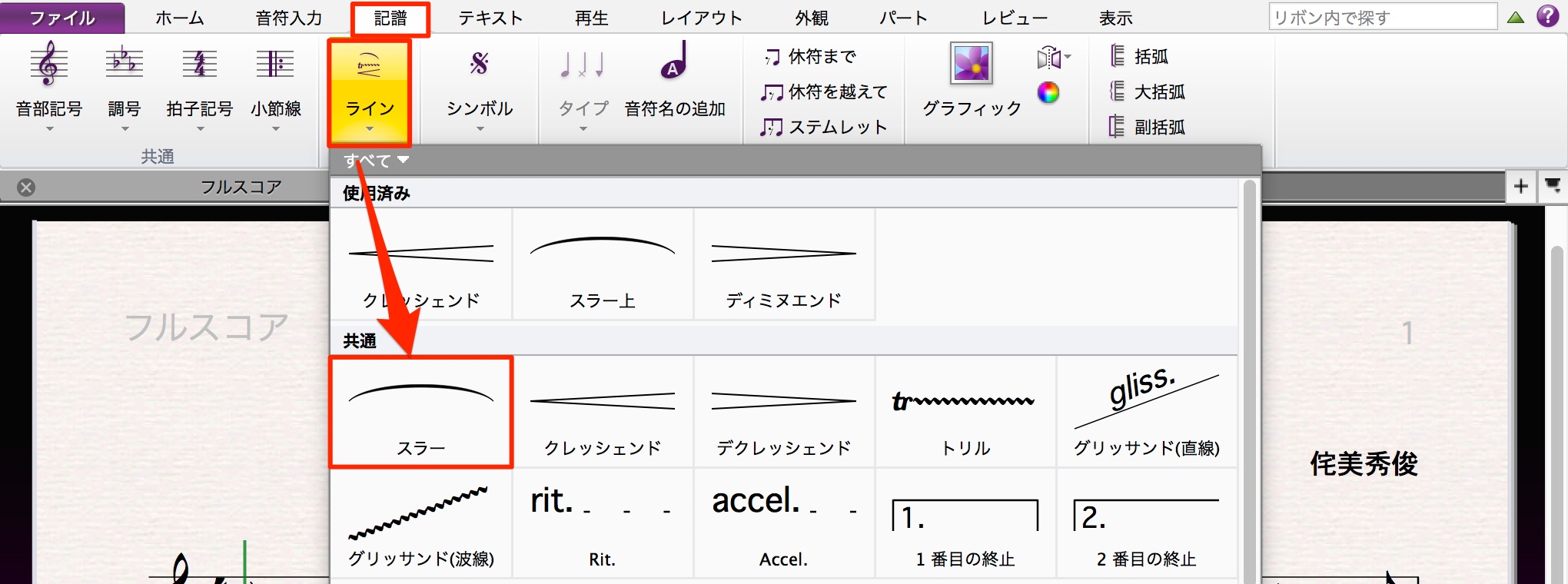Image resolution: width=1568 pixels, height=584 pixels.
Task: Select ステムレット beam option
Action: click(824, 128)
